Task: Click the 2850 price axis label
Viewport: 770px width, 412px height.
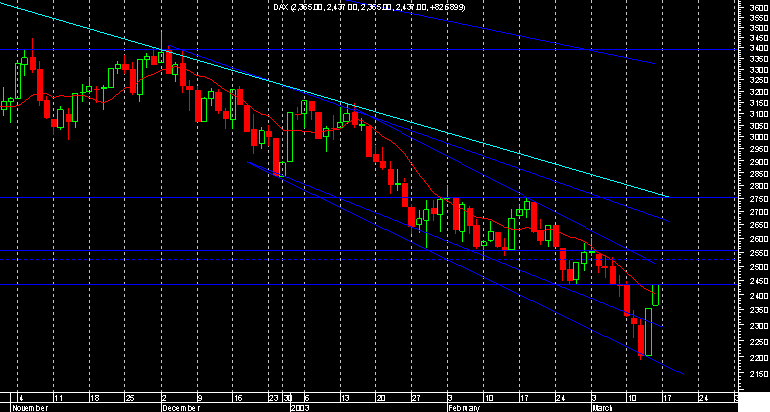Action: (x=759, y=174)
